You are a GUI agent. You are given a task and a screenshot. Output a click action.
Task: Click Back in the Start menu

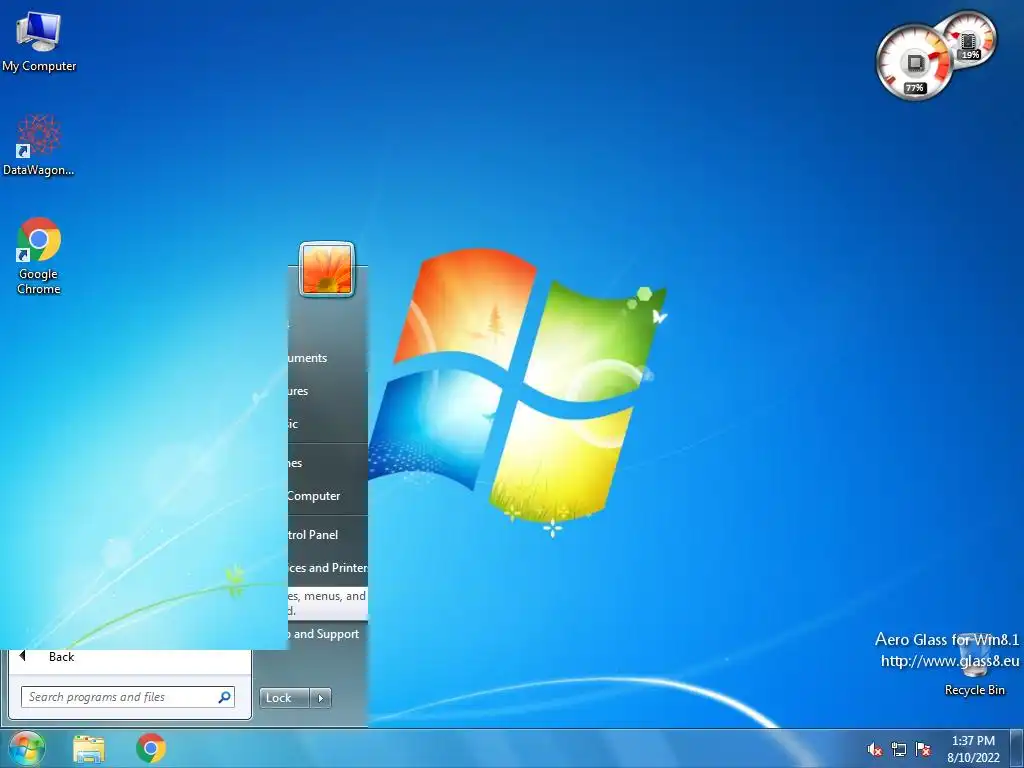[x=61, y=657]
